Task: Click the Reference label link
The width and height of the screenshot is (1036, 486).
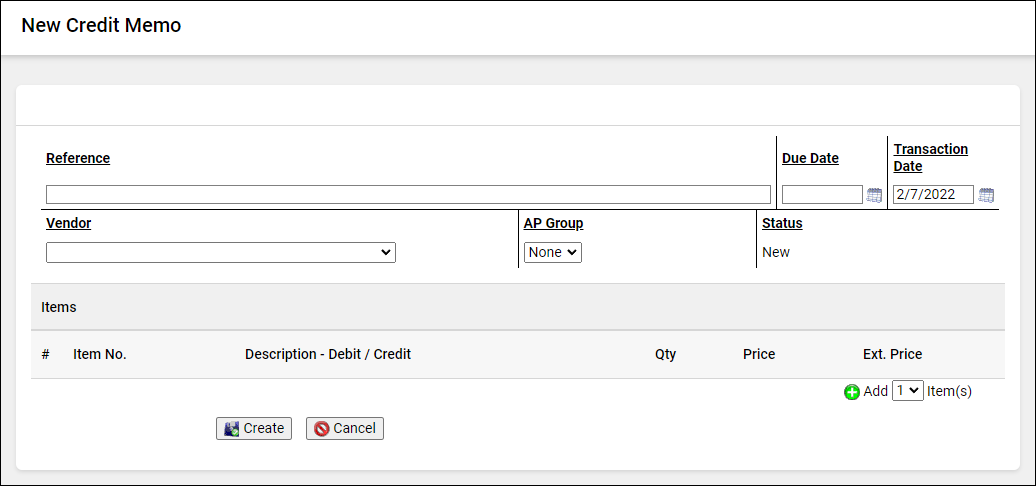Action: pyautogui.click(x=78, y=158)
